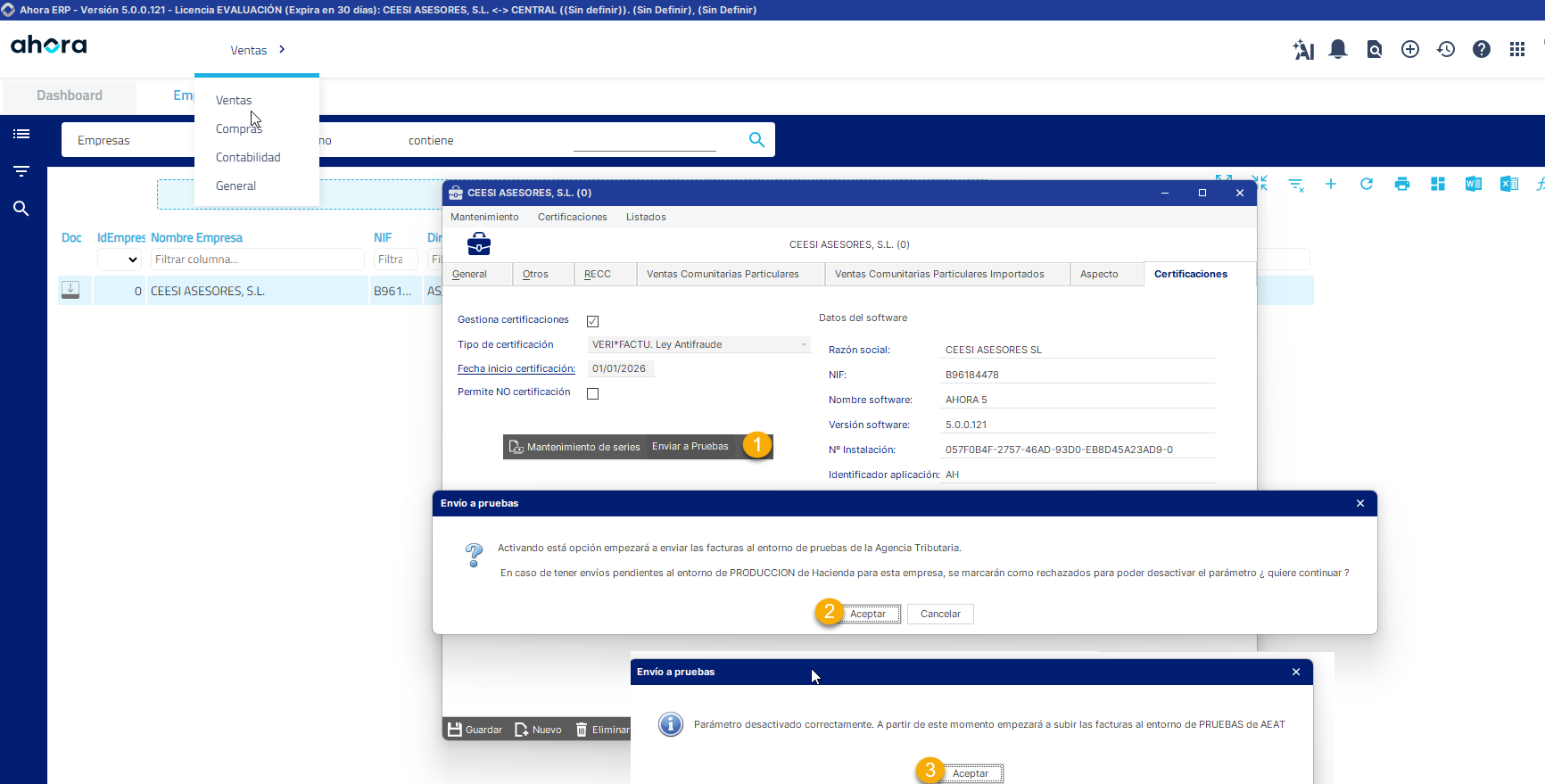
Task: Open the list view sidebar icon
Action: [x=21, y=134]
